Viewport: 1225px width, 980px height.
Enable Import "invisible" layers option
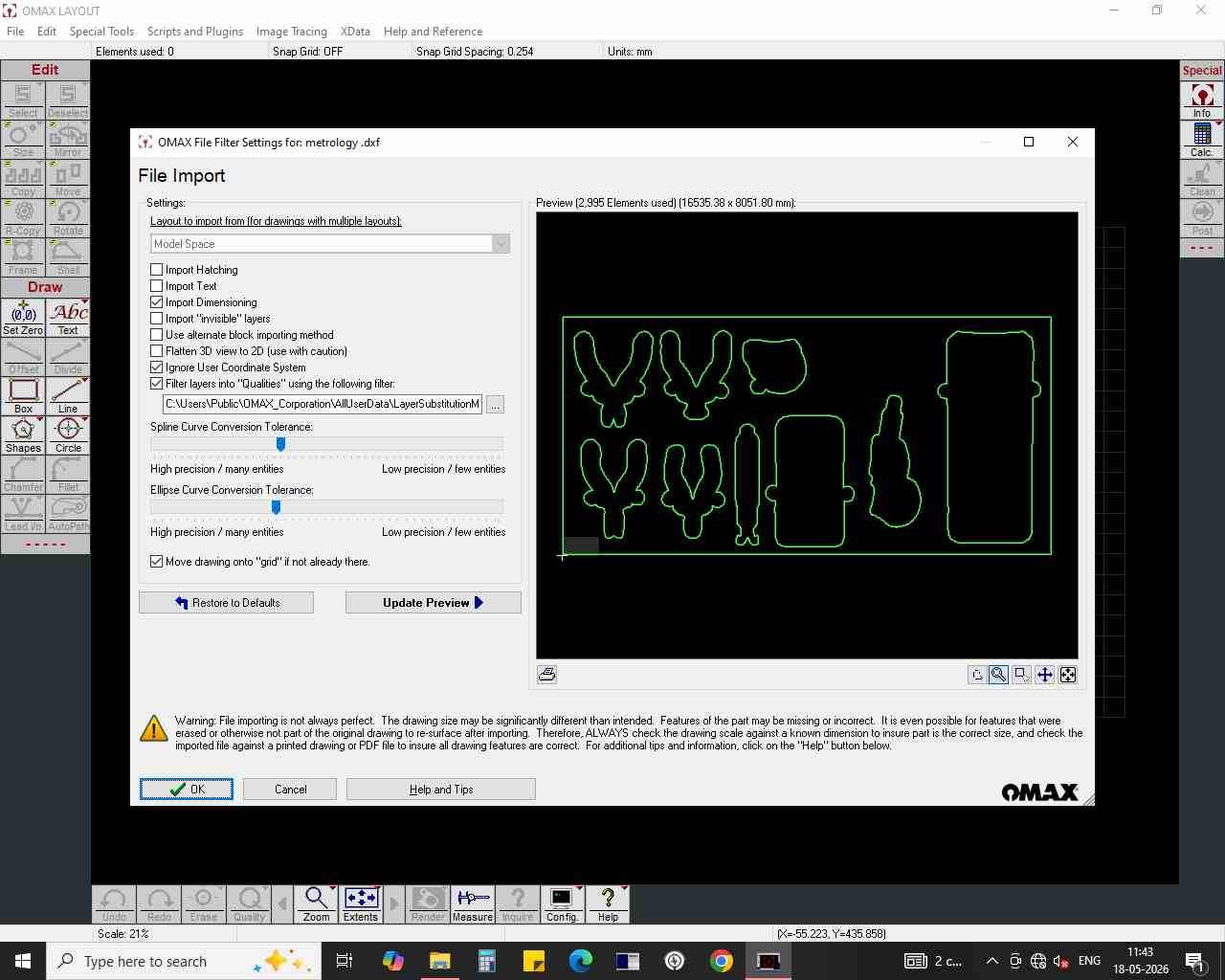[157, 319]
